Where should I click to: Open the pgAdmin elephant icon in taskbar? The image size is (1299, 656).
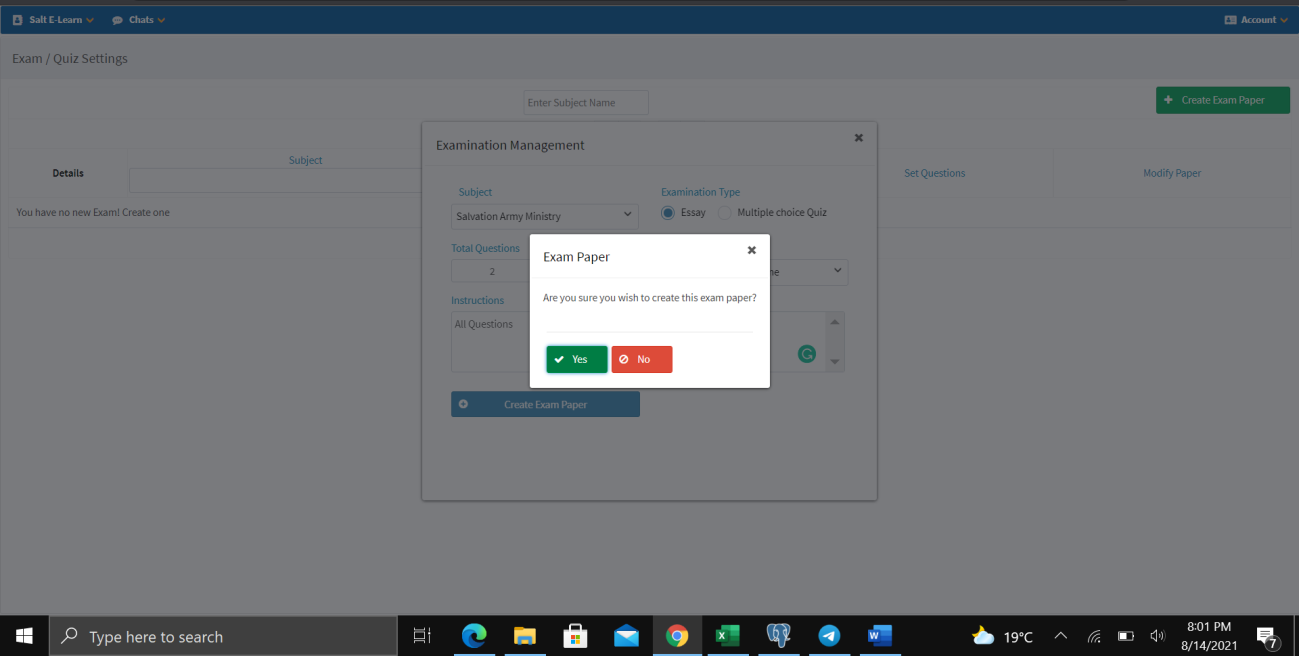[778, 636]
